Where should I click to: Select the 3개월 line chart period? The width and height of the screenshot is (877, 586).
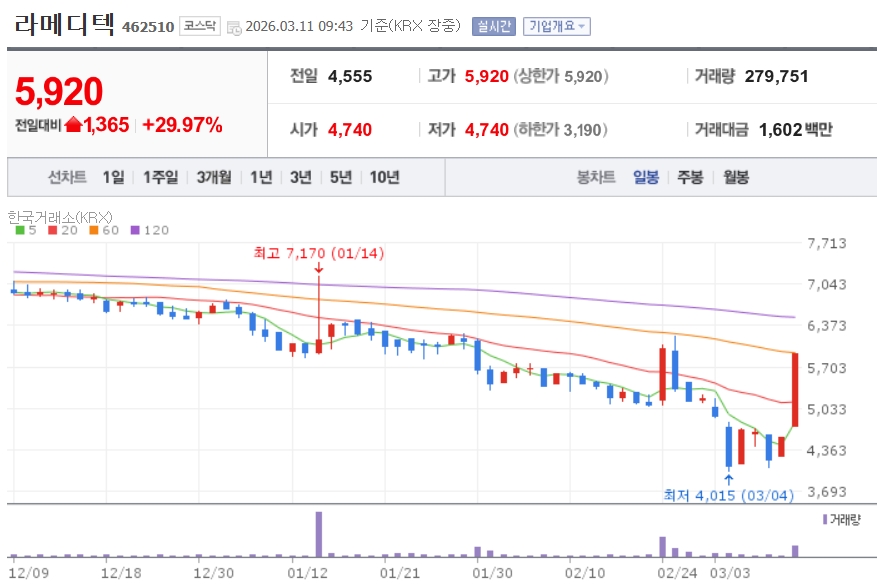(214, 177)
